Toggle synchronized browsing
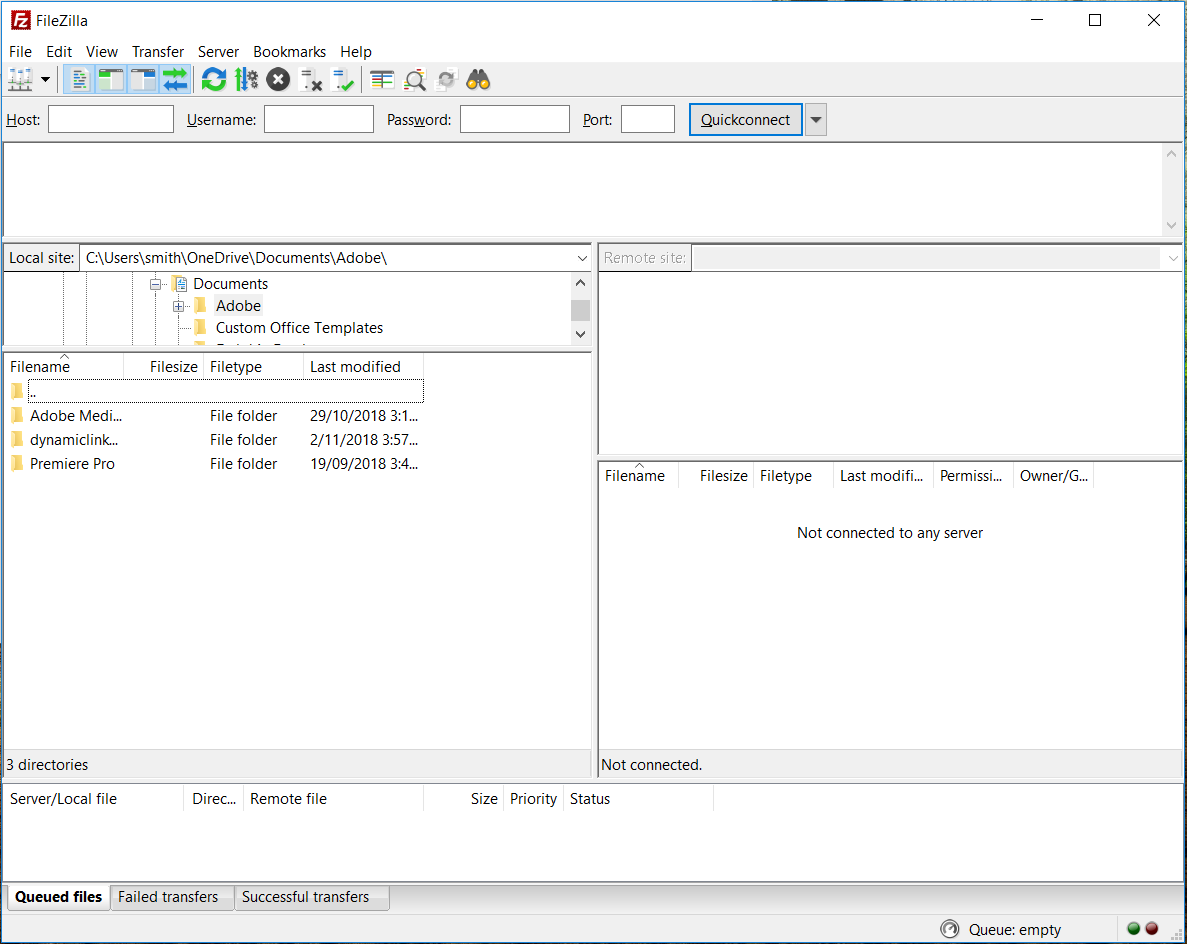Image resolution: width=1187 pixels, height=944 pixels. (446, 79)
